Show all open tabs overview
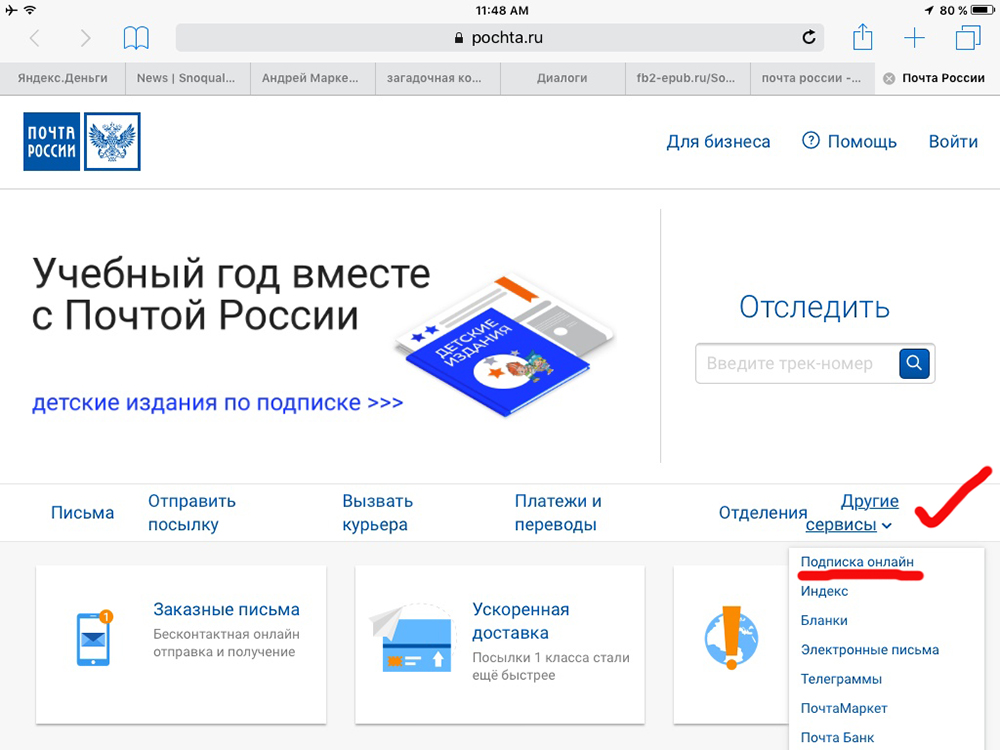The image size is (1000, 750). [x=967, y=38]
